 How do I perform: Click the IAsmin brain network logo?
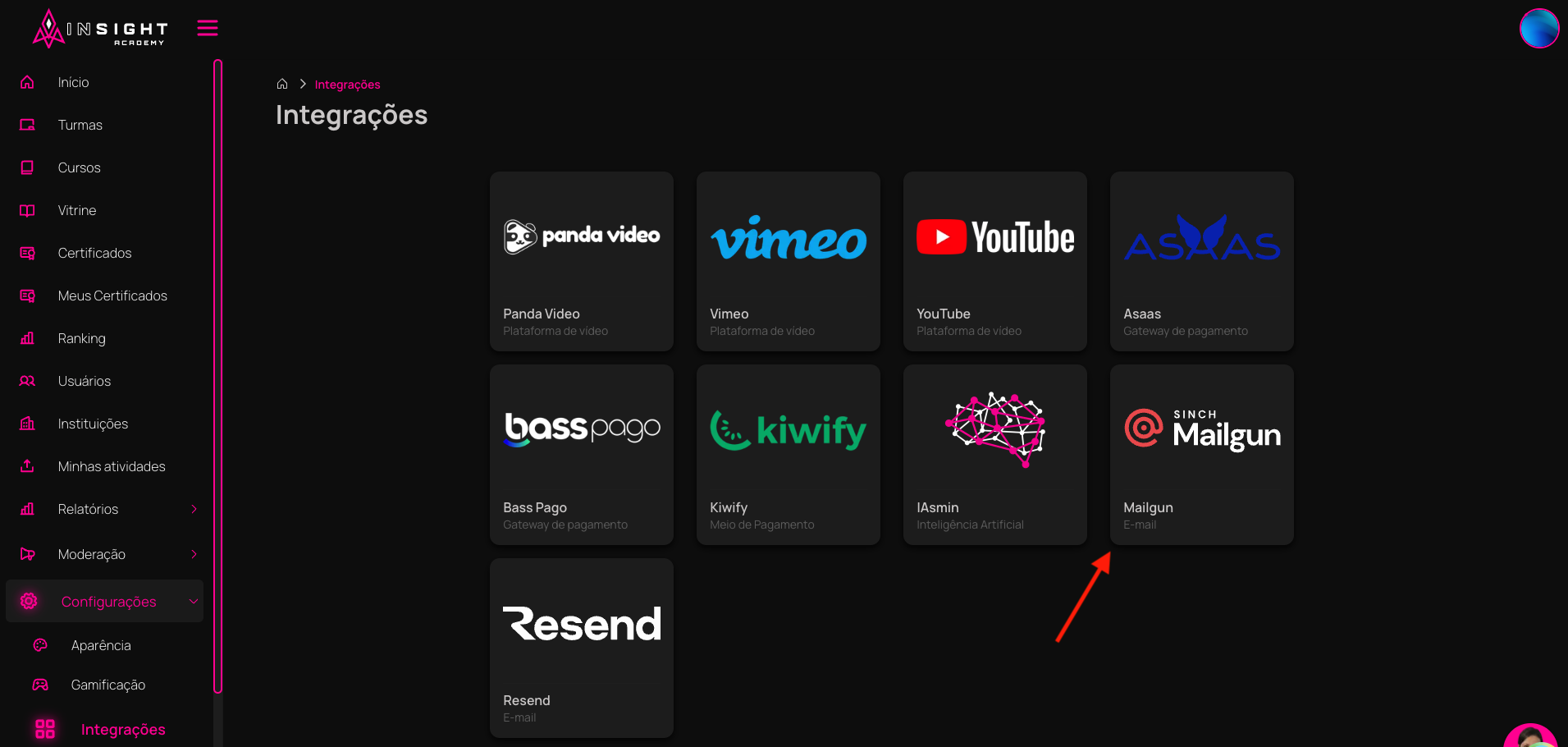coord(995,430)
